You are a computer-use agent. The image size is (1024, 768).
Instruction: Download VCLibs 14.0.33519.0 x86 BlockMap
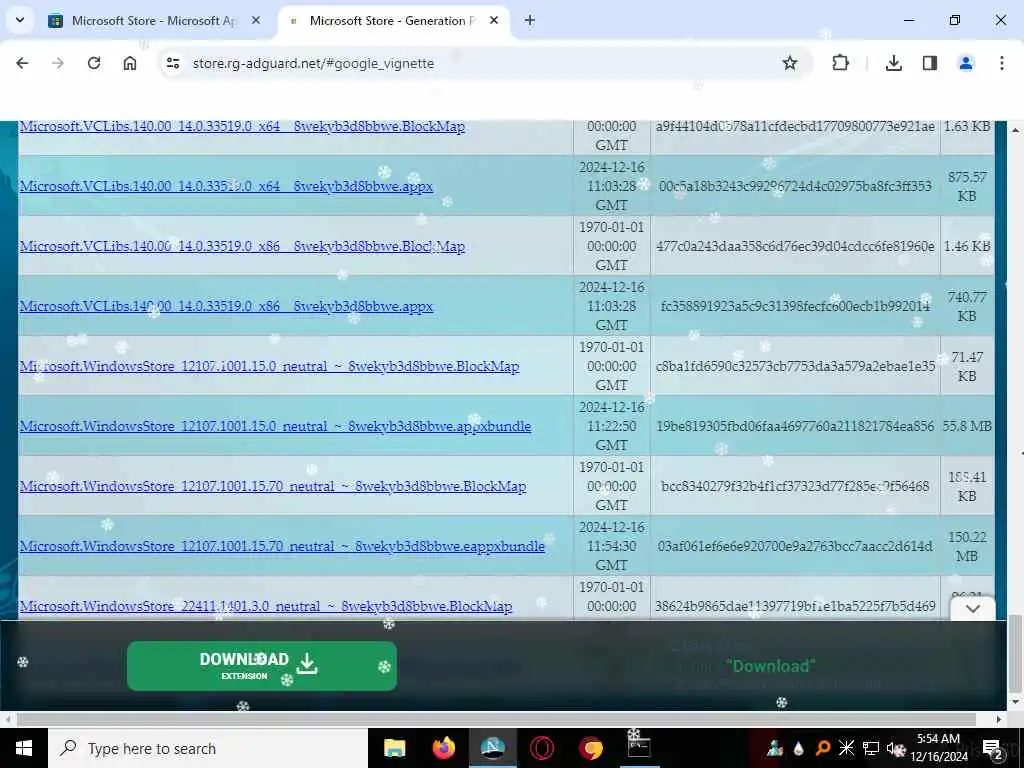pos(242,246)
